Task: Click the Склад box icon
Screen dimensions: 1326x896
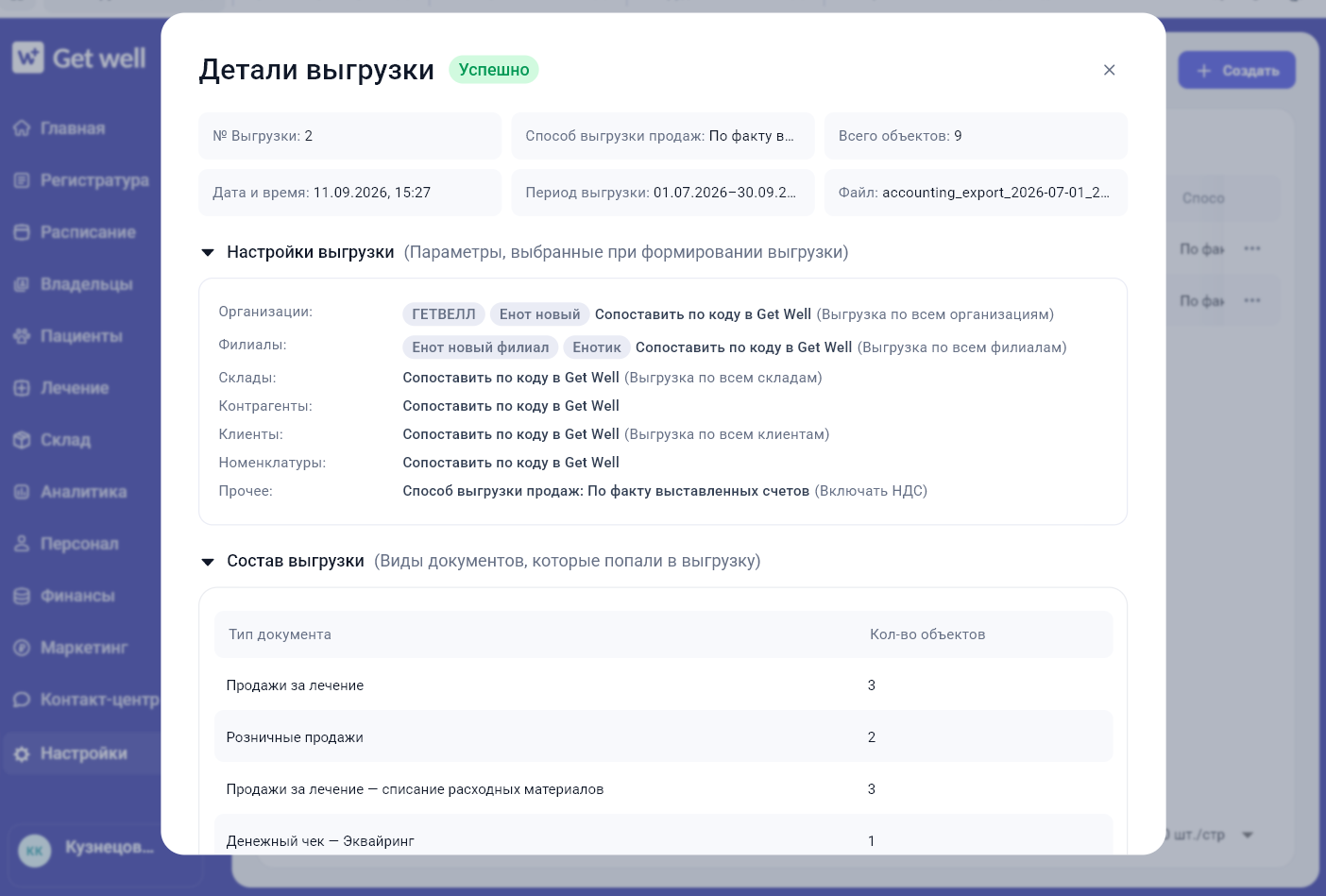Action: coord(22,440)
